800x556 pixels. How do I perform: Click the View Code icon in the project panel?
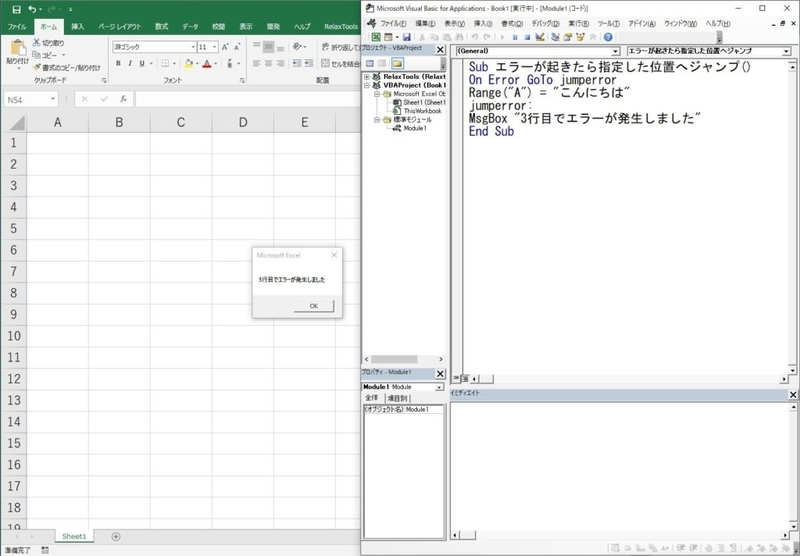tap(370, 63)
